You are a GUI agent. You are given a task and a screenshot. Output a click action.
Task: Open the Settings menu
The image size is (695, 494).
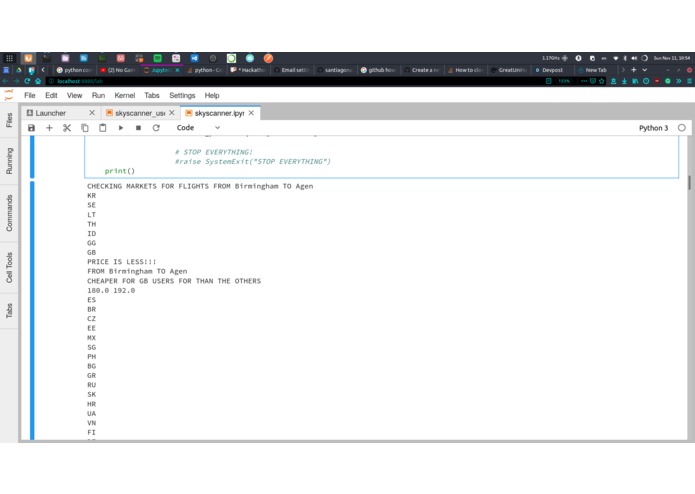point(182,95)
